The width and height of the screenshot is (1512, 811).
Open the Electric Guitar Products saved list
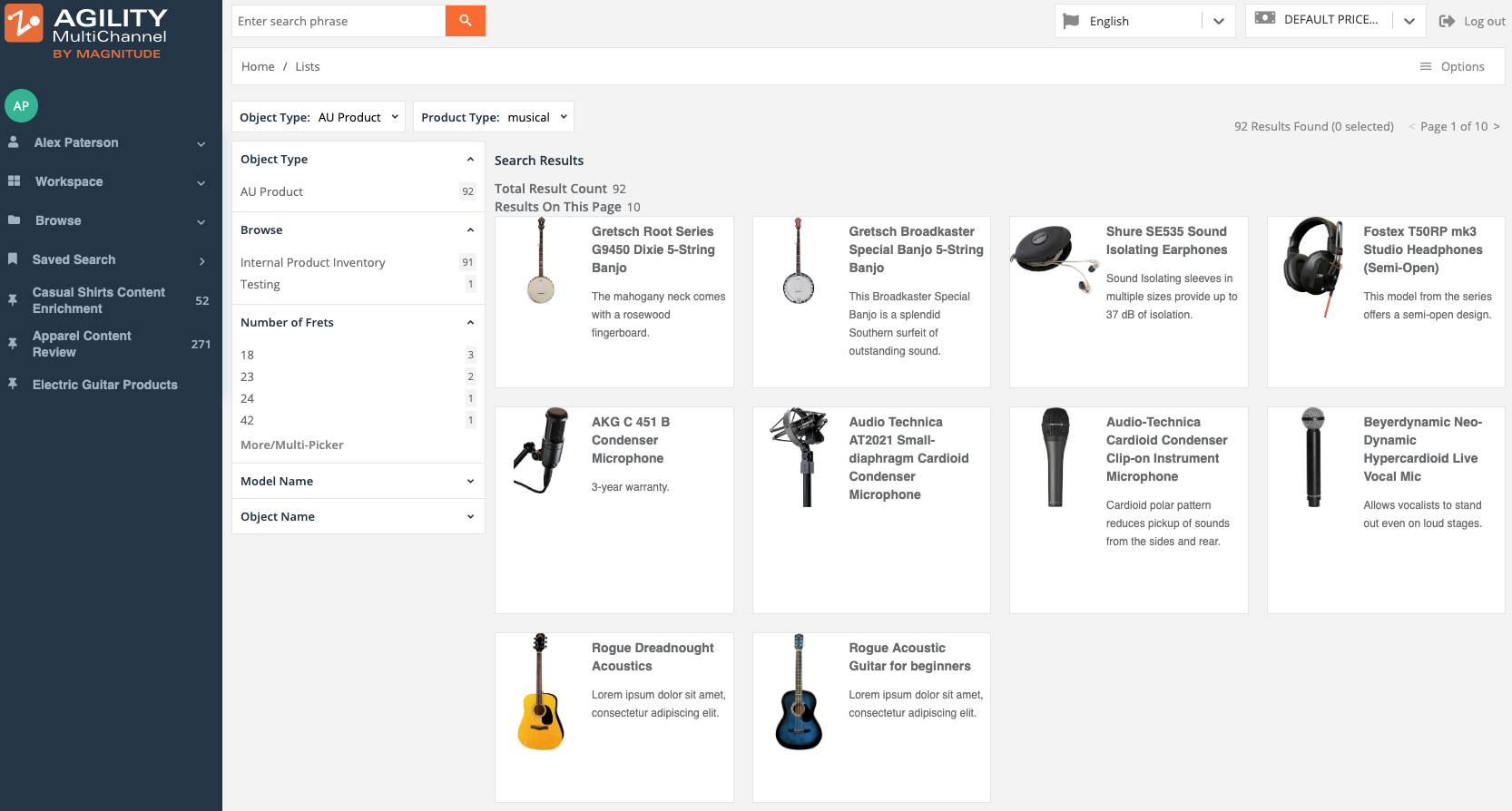105,385
